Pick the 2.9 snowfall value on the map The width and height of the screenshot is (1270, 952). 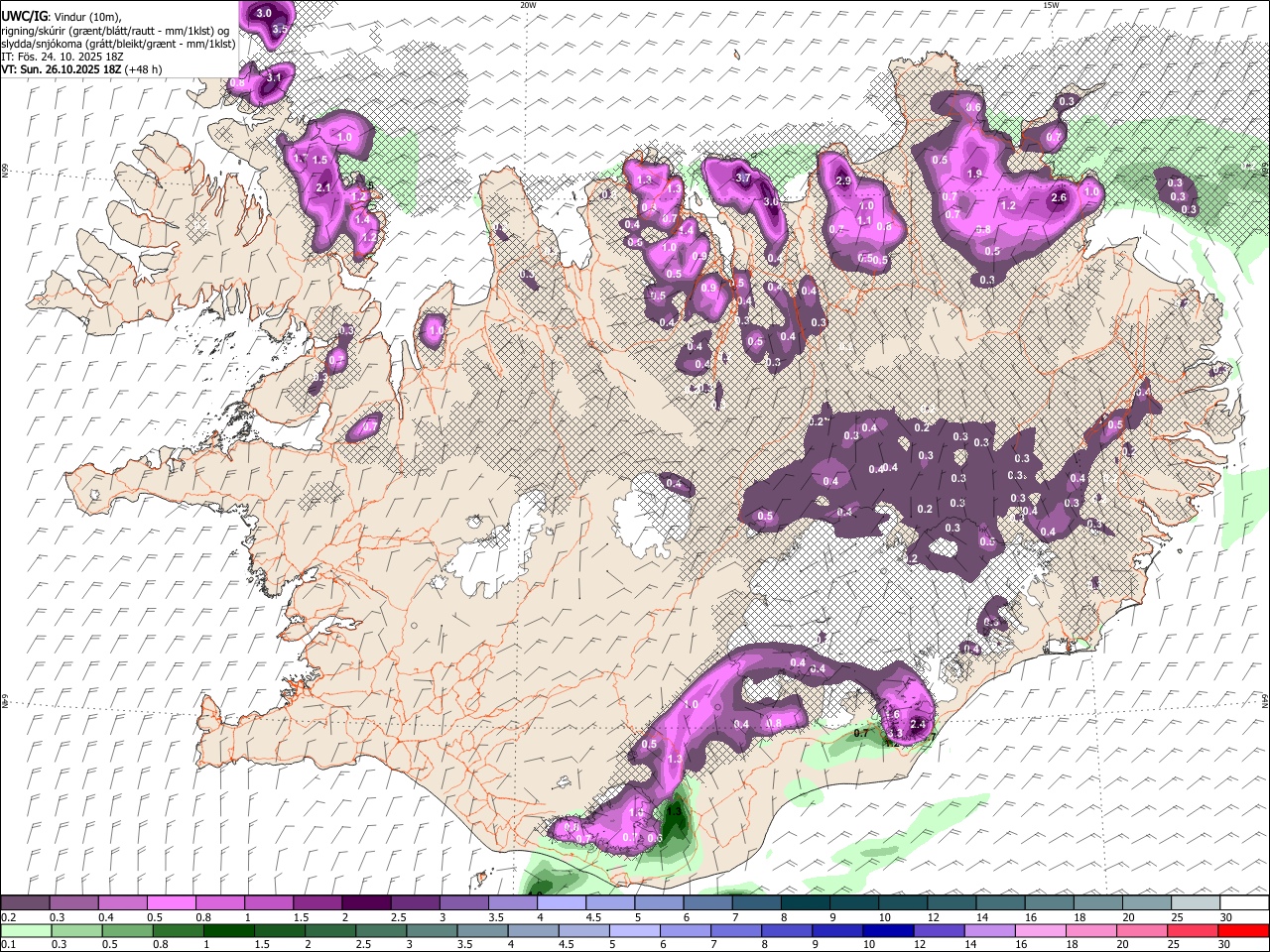844,181
